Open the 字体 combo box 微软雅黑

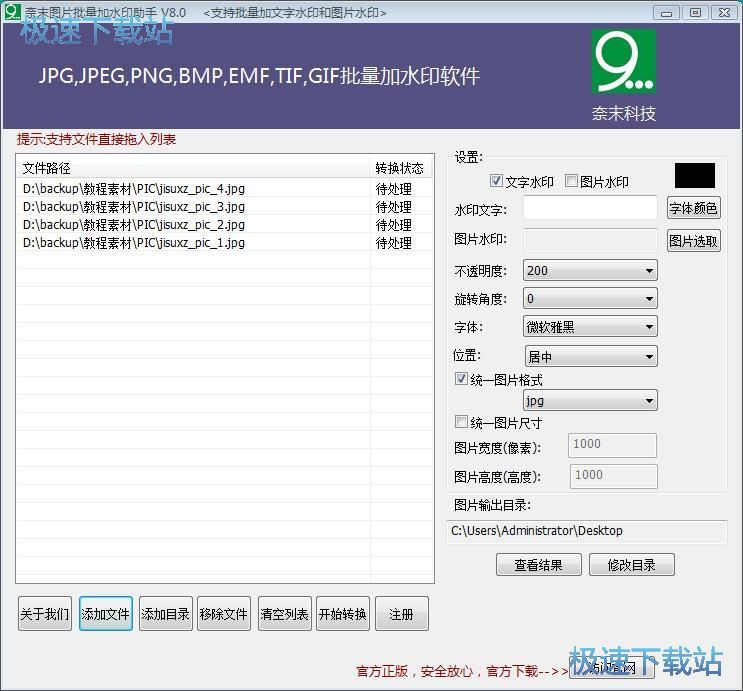click(590, 327)
